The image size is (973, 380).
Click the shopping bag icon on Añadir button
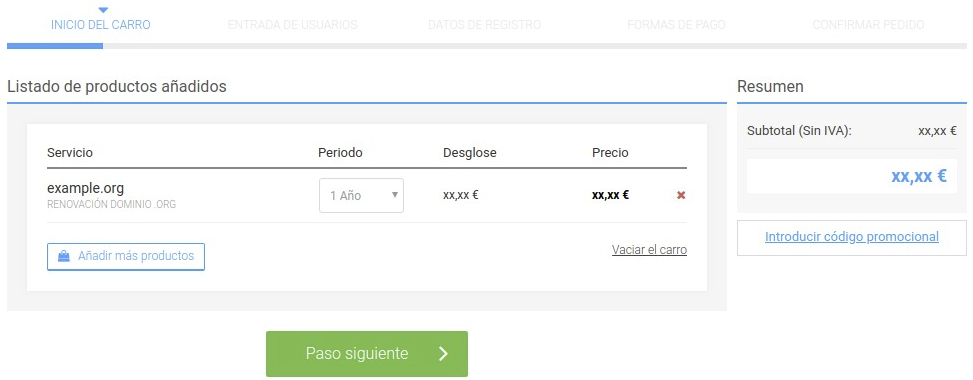point(63,256)
